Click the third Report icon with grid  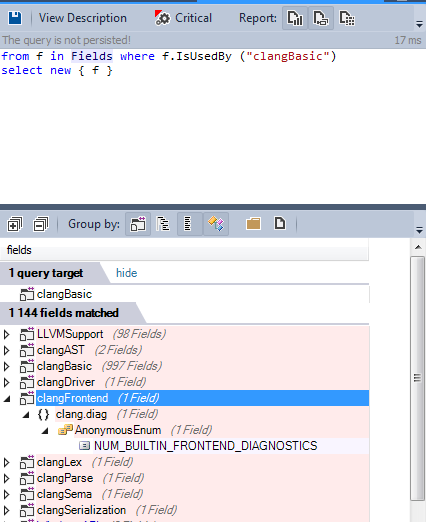pos(347,18)
